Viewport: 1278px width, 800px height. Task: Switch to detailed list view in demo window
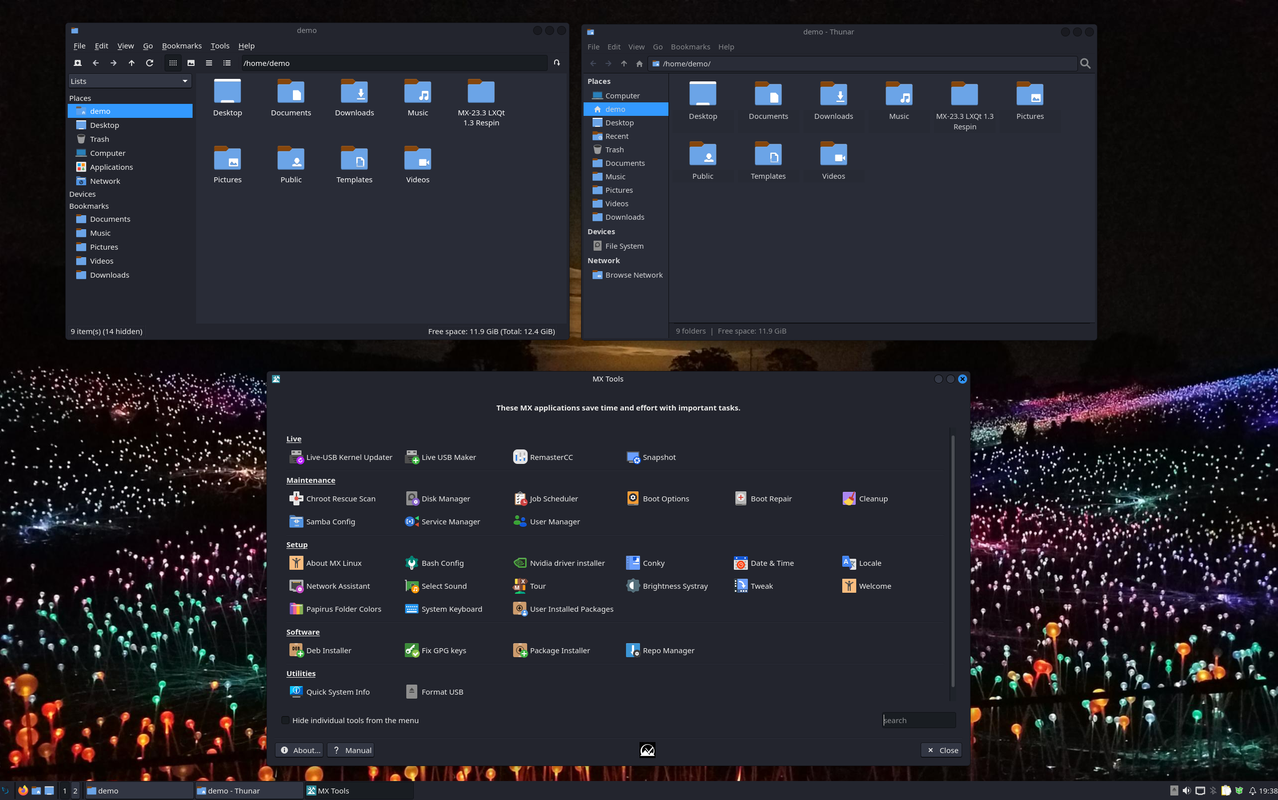[x=227, y=63]
